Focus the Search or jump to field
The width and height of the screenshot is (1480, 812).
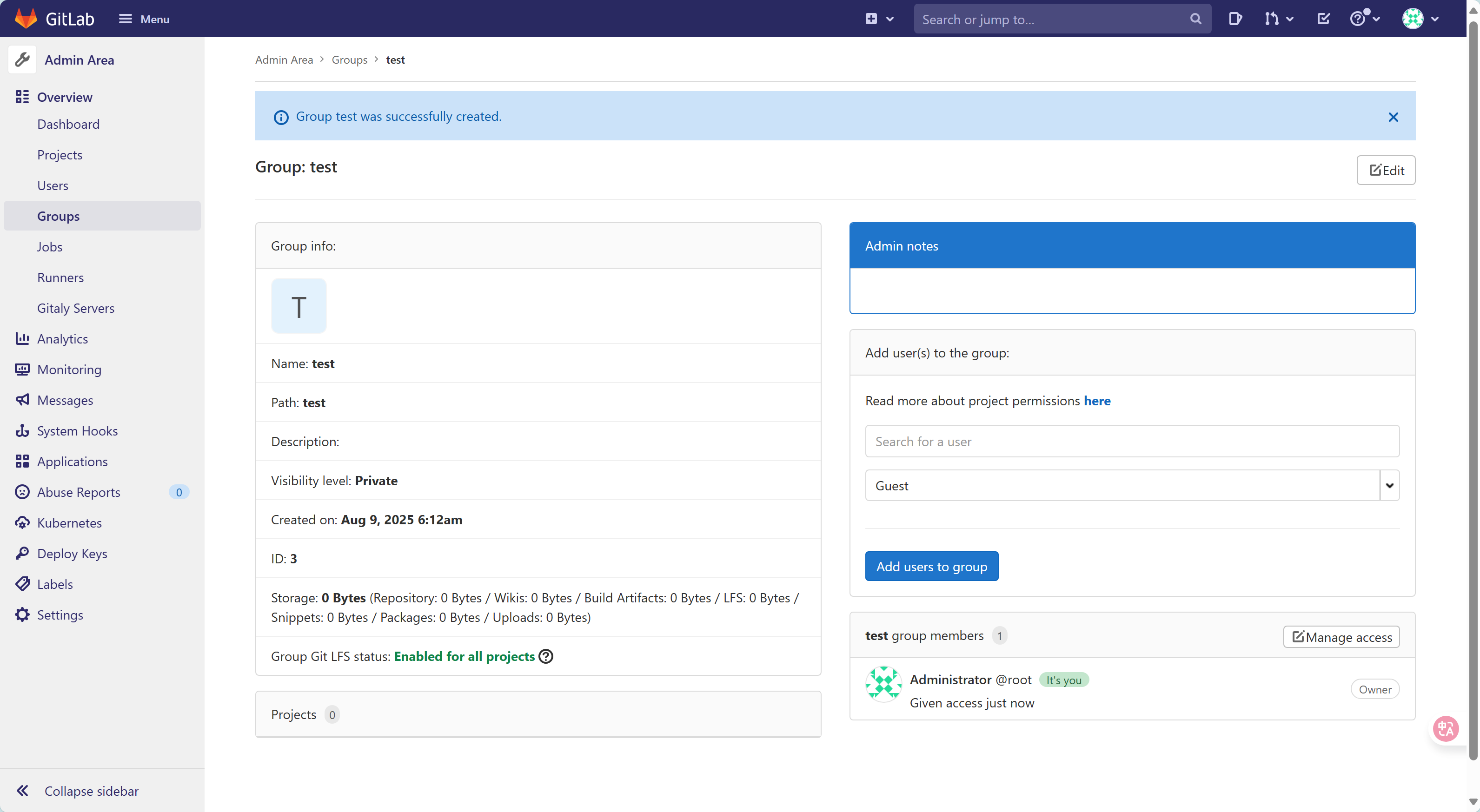1062,19
